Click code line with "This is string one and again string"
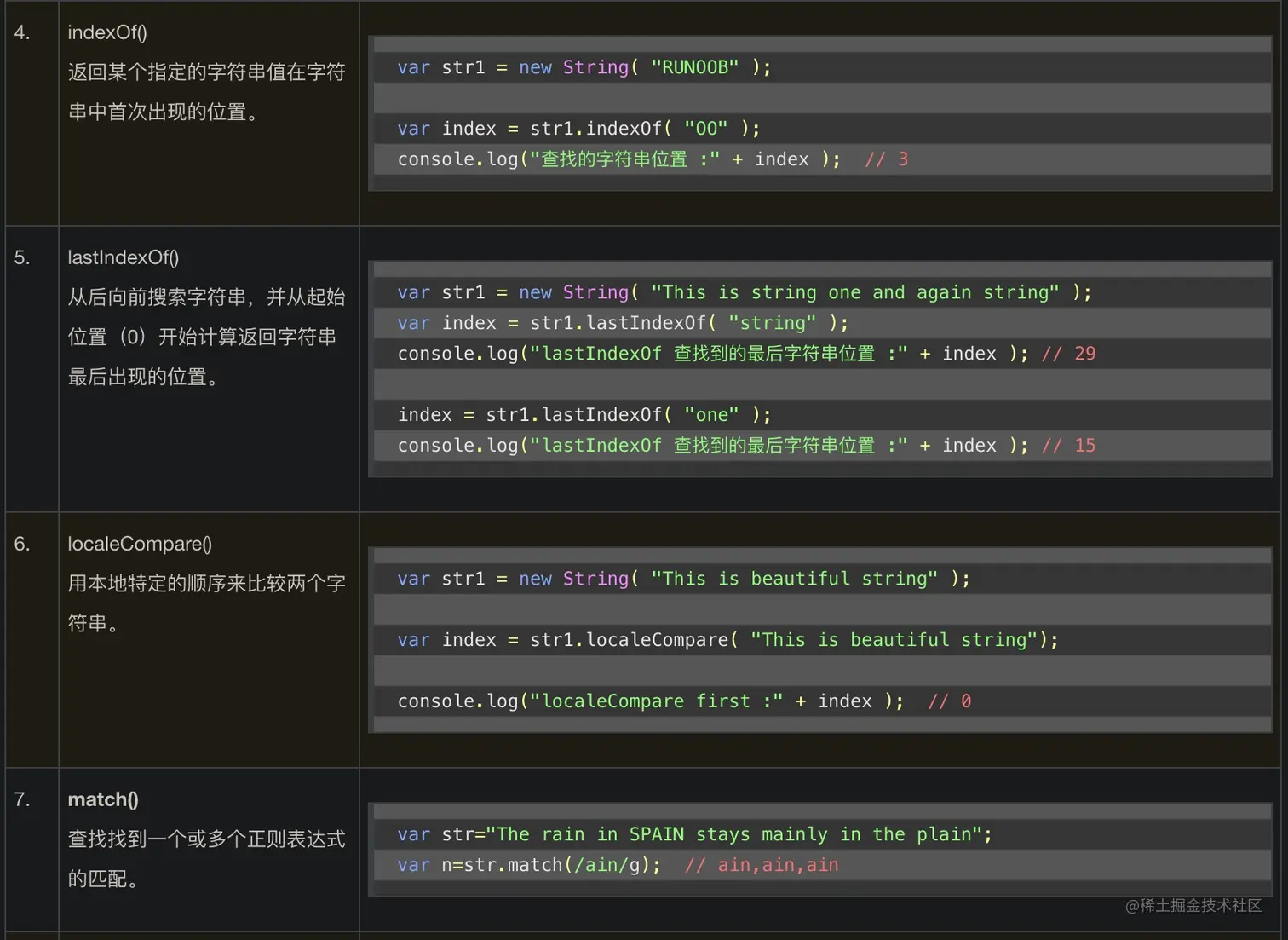The image size is (1288, 940). [x=745, y=292]
